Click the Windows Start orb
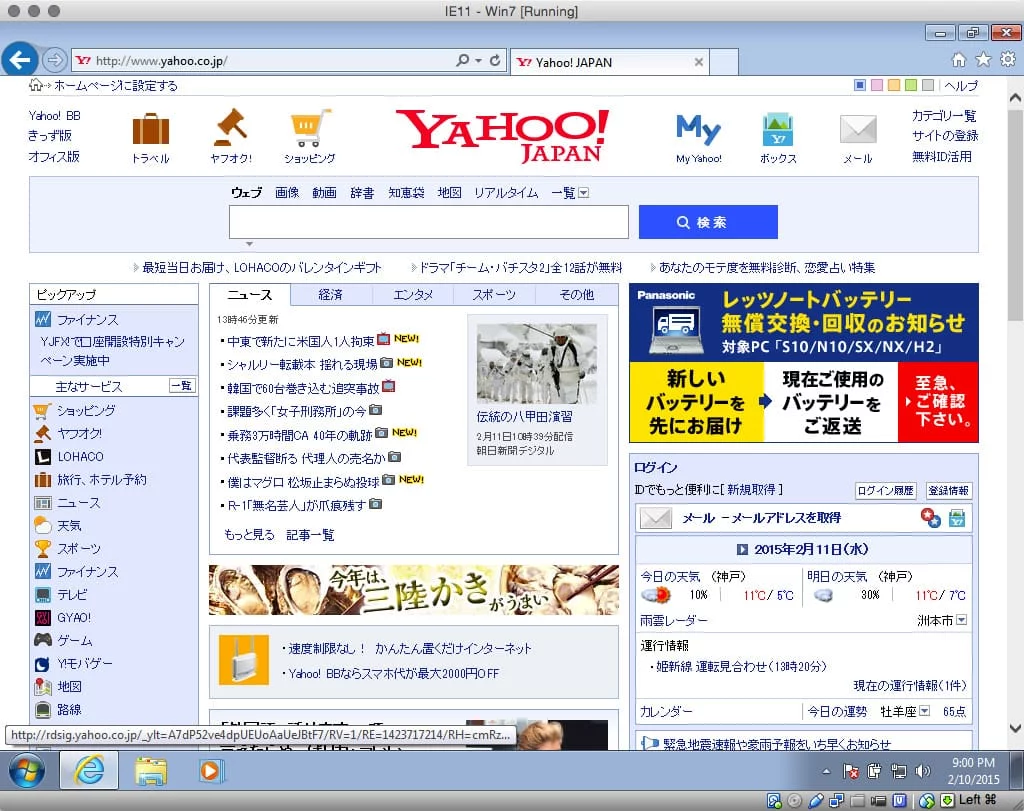Screen dimensions: 1024x811 click(27, 771)
